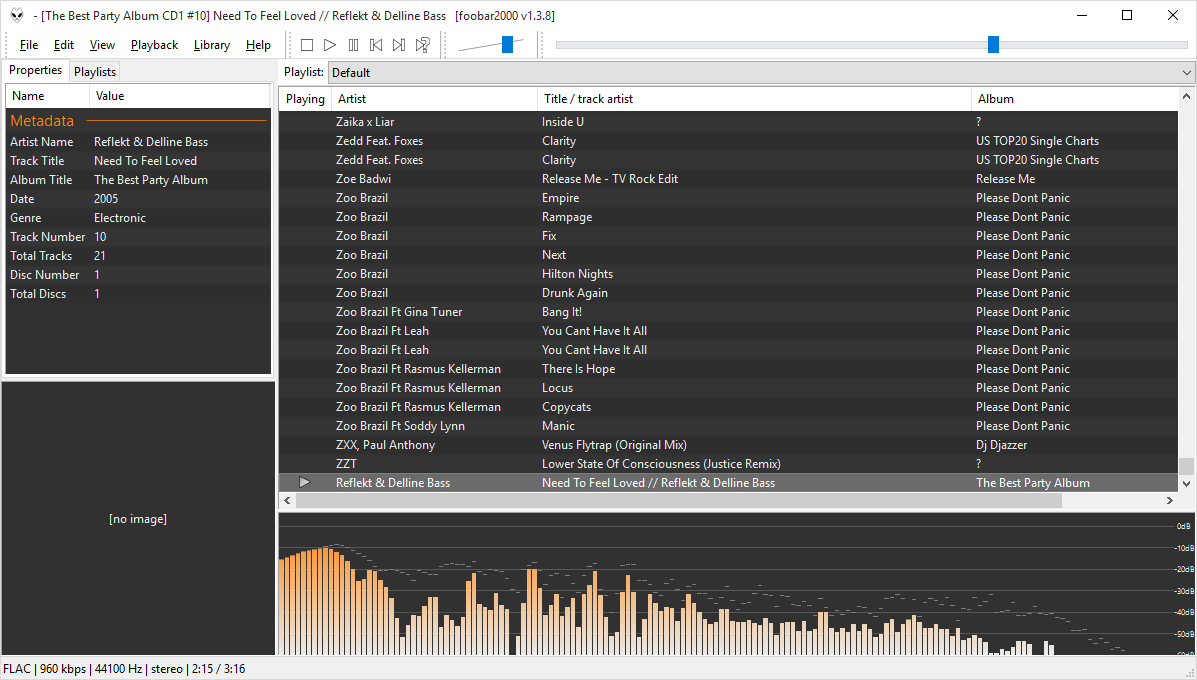Screen dimensions: 1197x680
Task: Click the Artist Name value Reflekt & Delline Bass
Action: click(151, 142)
